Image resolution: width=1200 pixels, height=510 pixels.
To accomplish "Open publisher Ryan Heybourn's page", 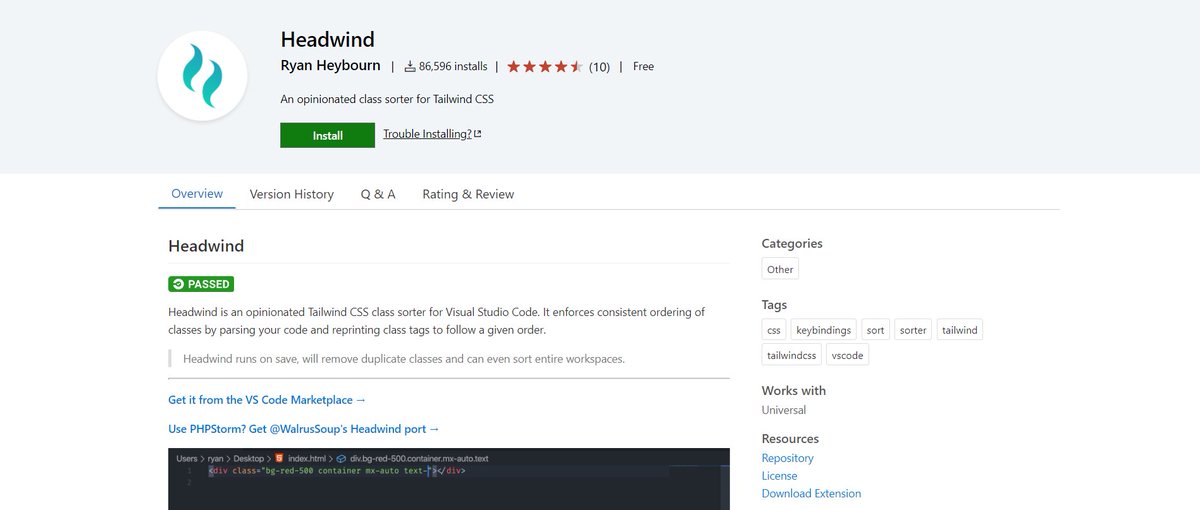I will (331, 65).
